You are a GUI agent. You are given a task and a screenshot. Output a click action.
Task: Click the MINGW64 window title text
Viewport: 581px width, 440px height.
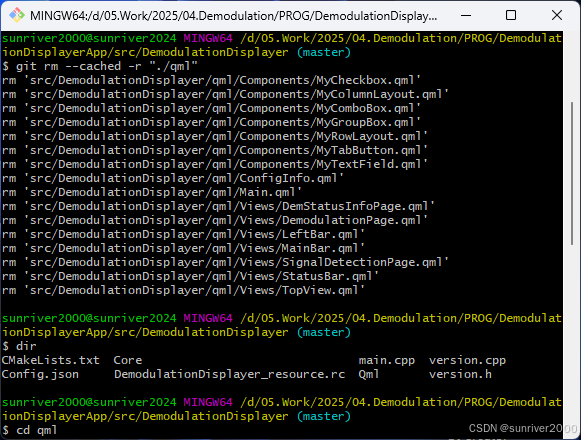(x=233, y=16)
